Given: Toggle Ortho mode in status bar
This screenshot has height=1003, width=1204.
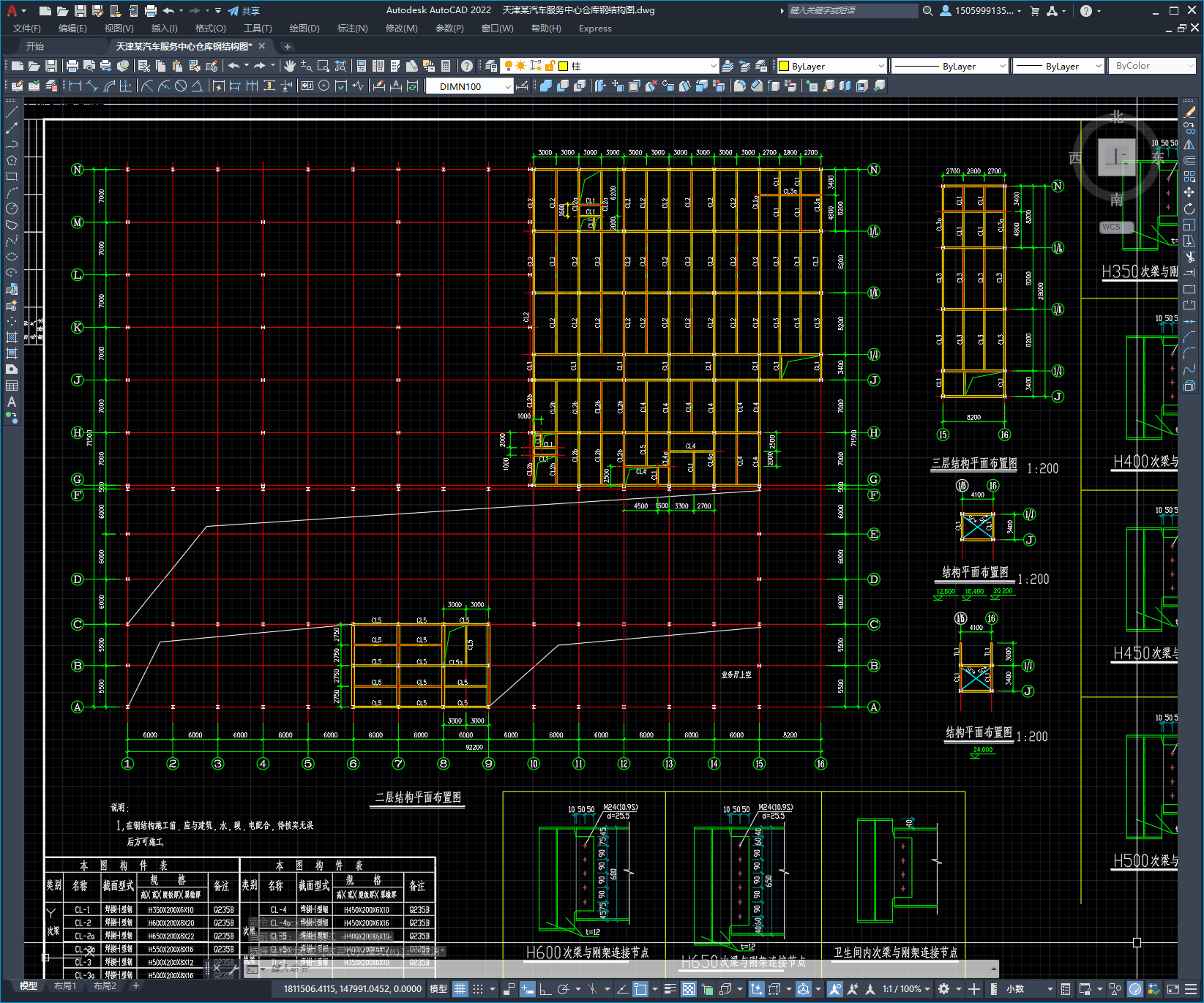Looking at the screenshot, I should pos(545,989).
